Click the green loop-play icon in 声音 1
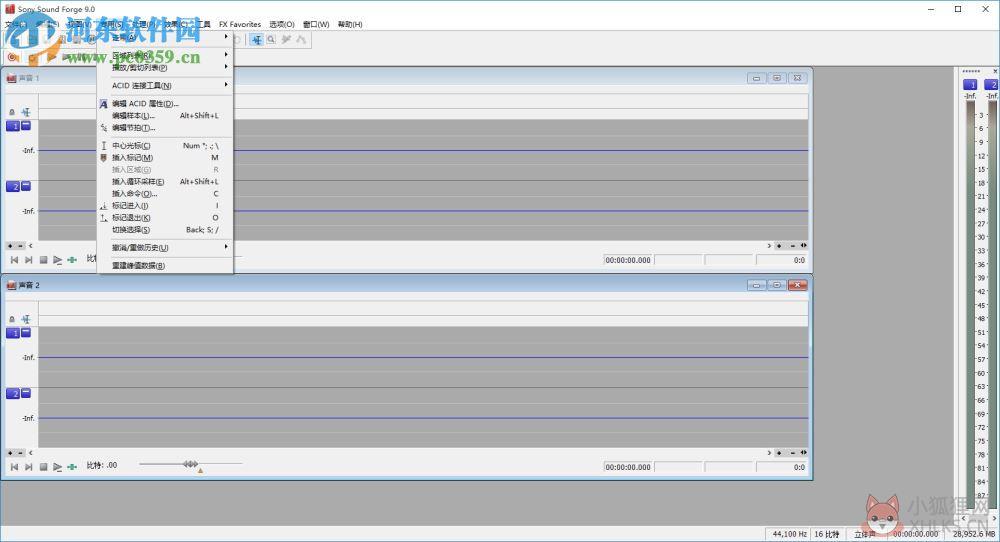1000x542 pixels. (x=72, y=260)
